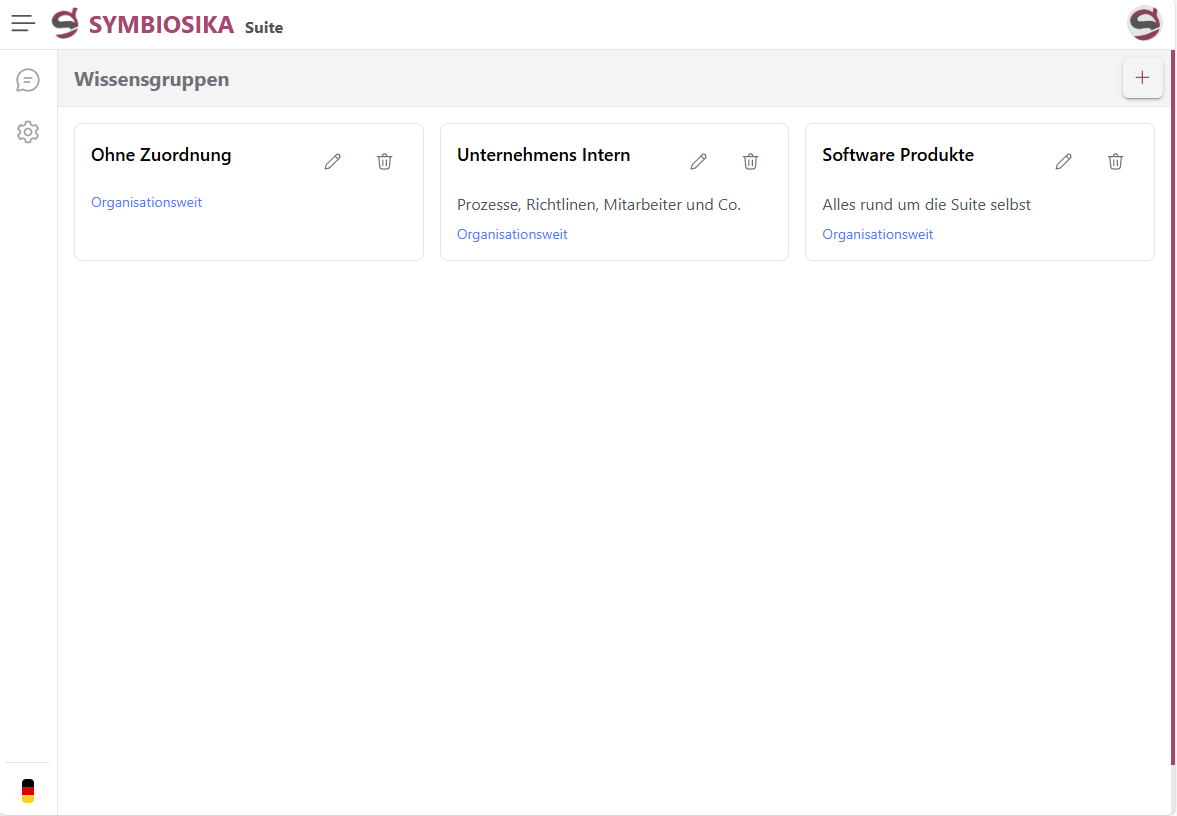Edit the Unternehmens Intern group
Image resolution: width=1177 pixels, height=816 pixels.
[x=698, y=161]
